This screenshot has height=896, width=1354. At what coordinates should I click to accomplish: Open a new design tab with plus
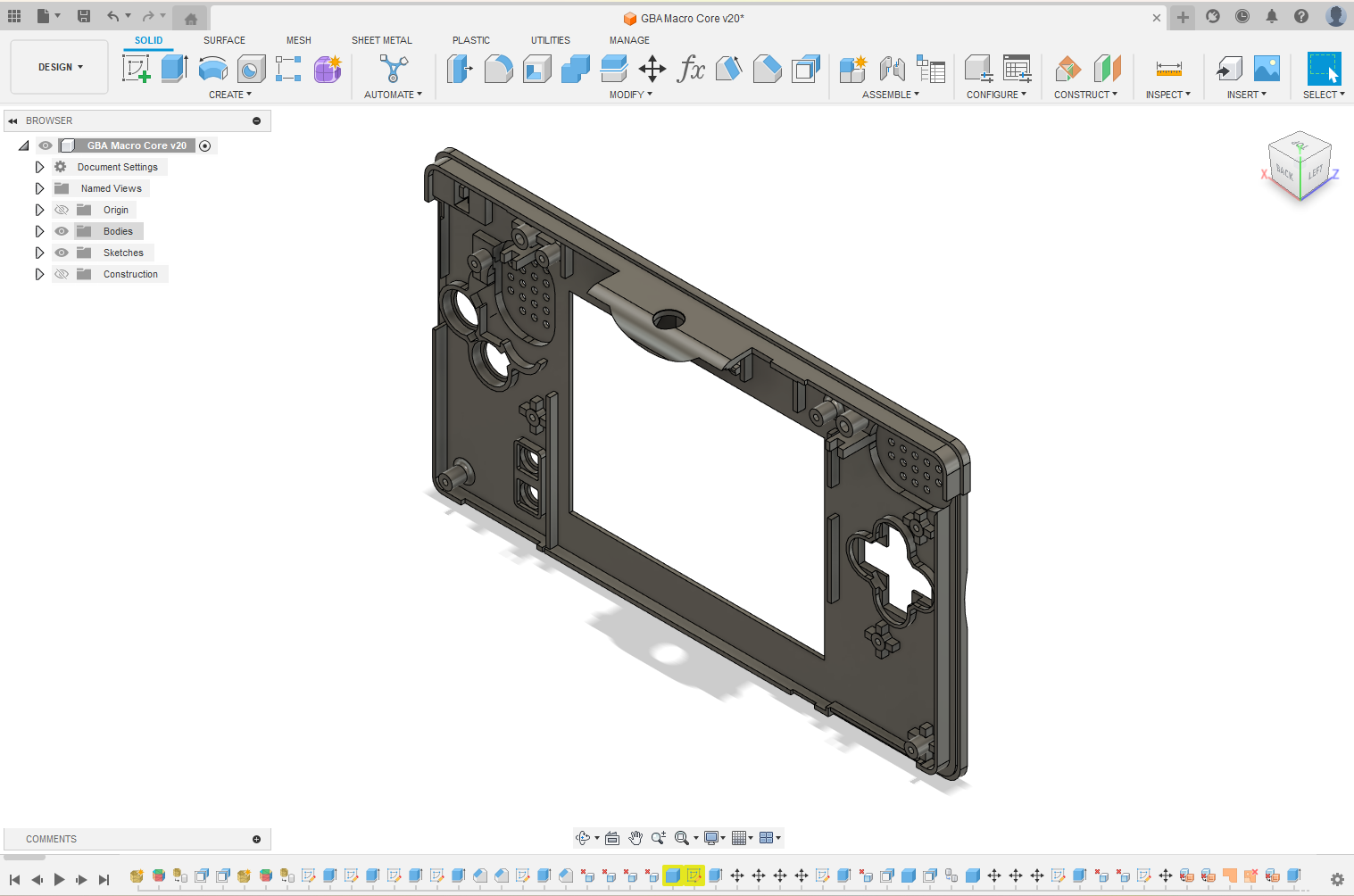(1183, 17)
